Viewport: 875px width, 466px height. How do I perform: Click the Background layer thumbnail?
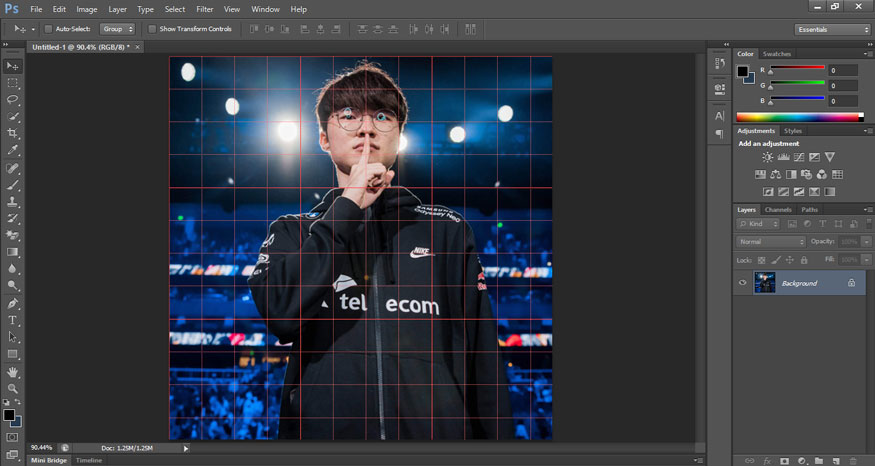765,283
